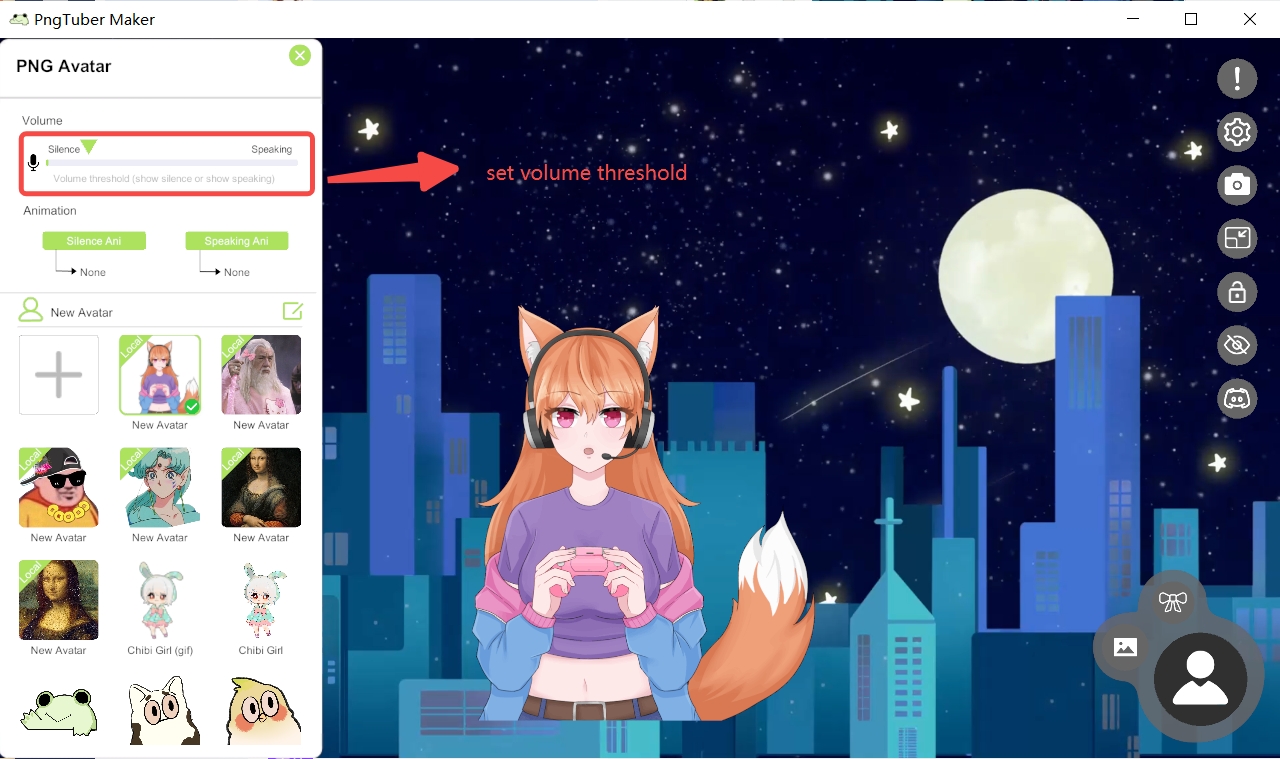The height and width of the screenshot is (759, 1280).
Task: Select the sunglasses cap guy avatar
Action: tap(59, 488)
